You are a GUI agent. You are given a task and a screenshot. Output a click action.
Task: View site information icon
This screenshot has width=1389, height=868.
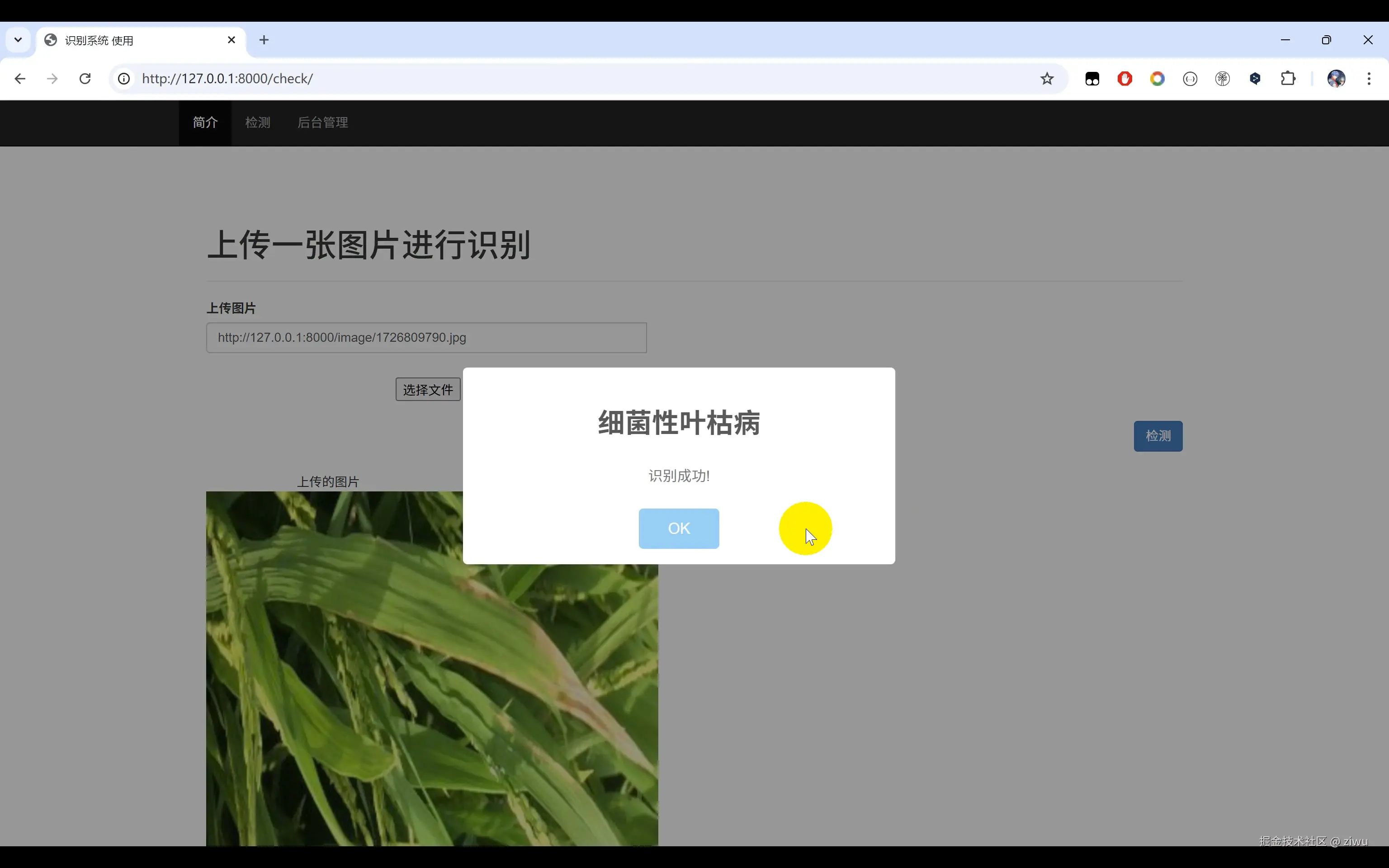click(124, 79)
